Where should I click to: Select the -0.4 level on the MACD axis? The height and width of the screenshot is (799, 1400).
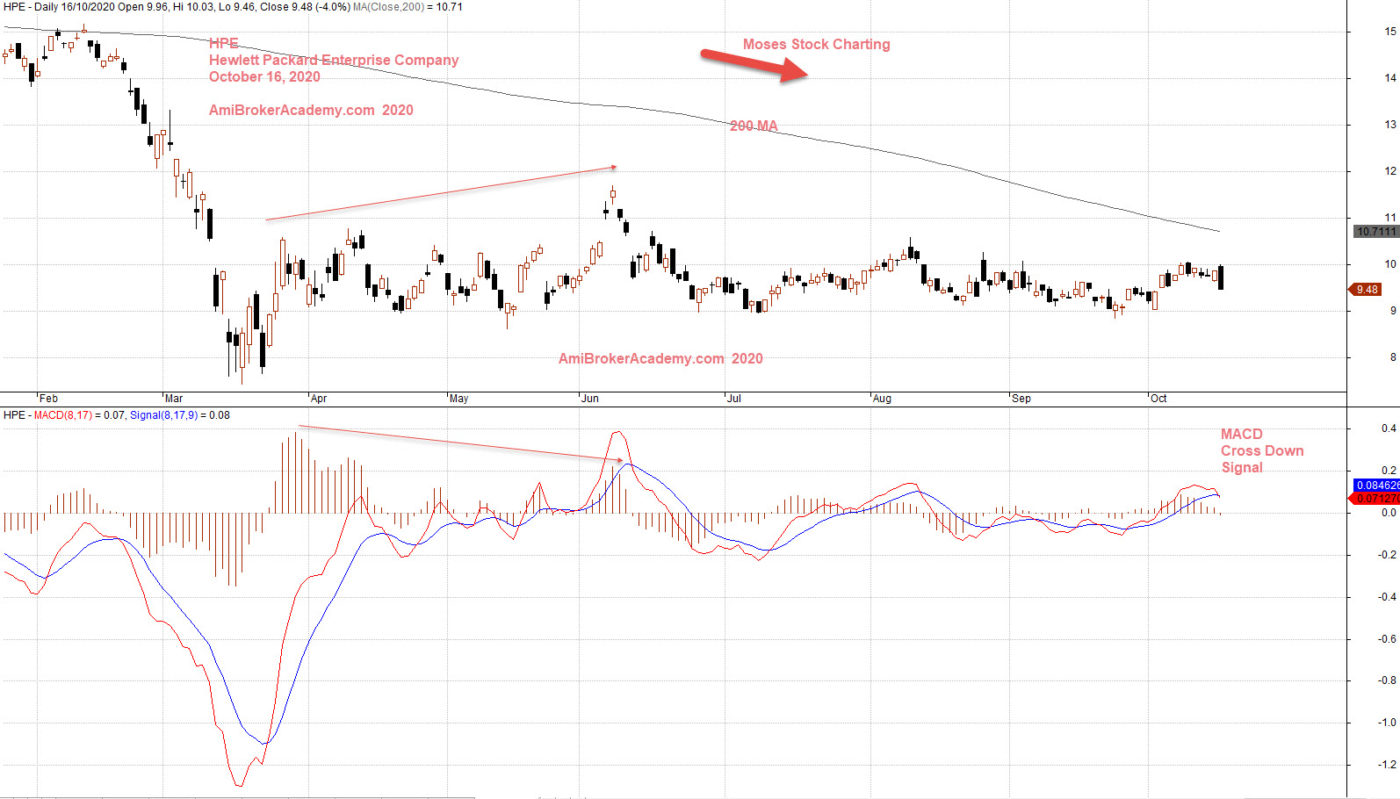1388,596
